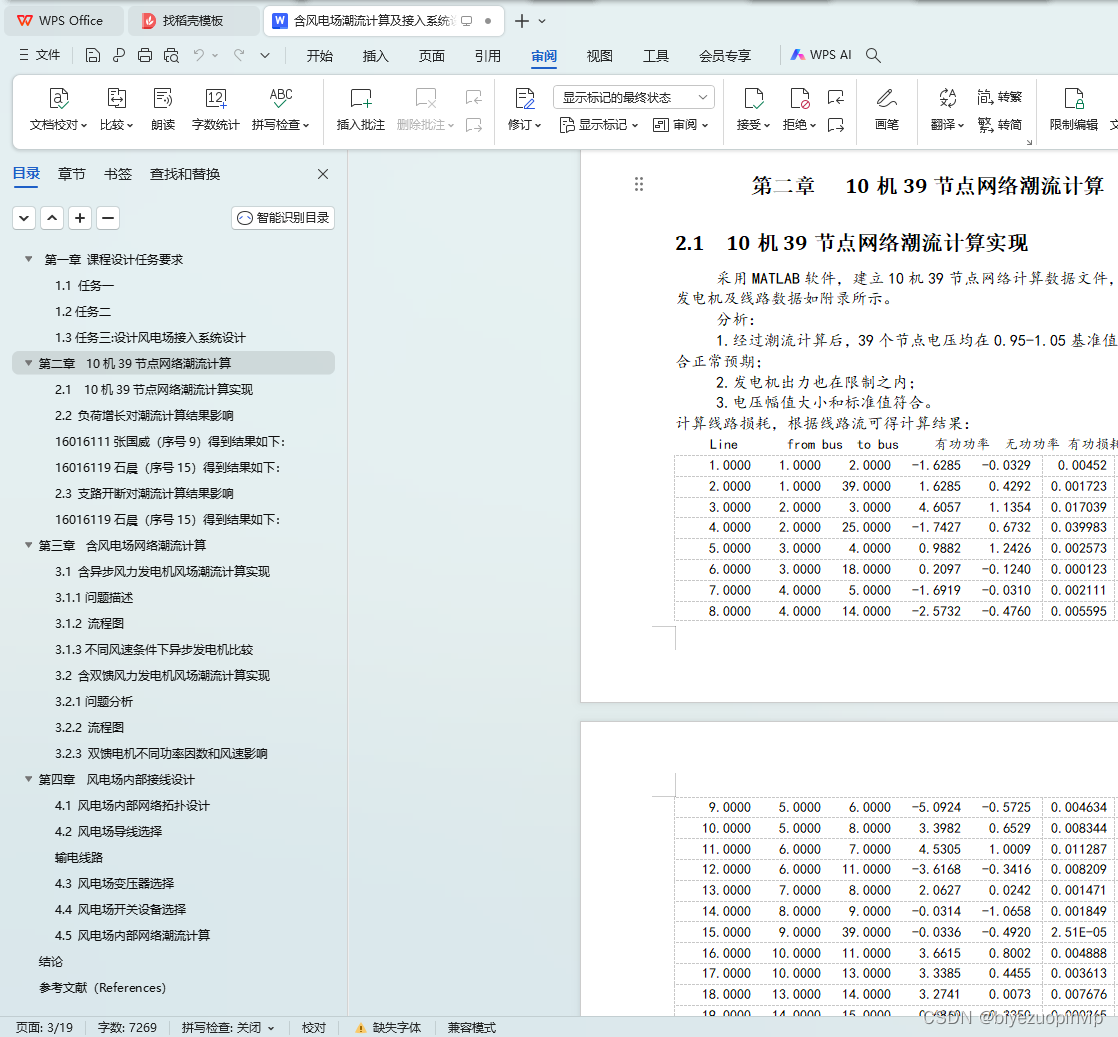Jump to 3.1.2 流程图 heading
Image resolution: width=1118 pixels, height=1037 pixels.
pos(89,623)
